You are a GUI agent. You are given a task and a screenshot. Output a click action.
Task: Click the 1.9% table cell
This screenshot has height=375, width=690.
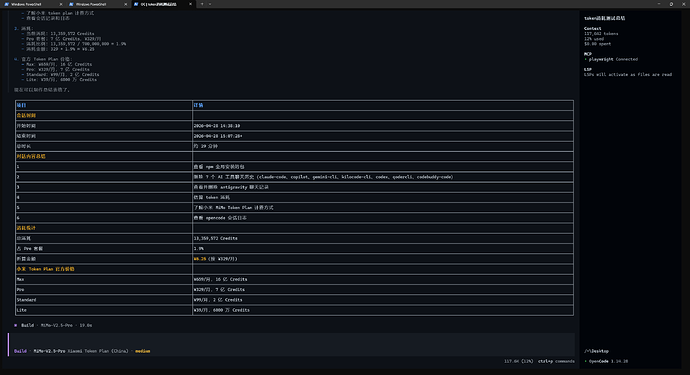click(383, 249)
